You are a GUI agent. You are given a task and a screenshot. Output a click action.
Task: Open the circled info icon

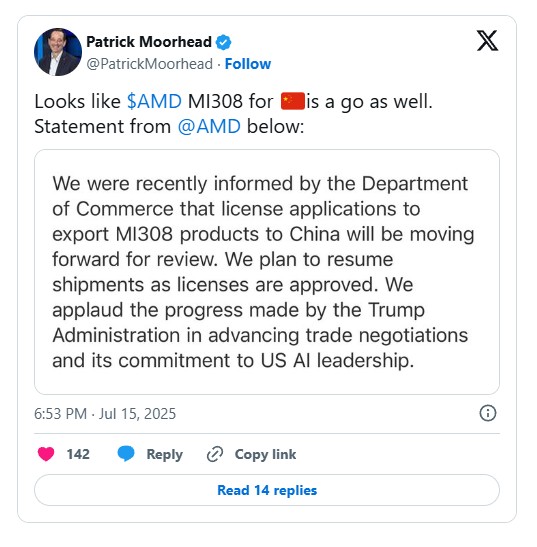tap(488, 413)
